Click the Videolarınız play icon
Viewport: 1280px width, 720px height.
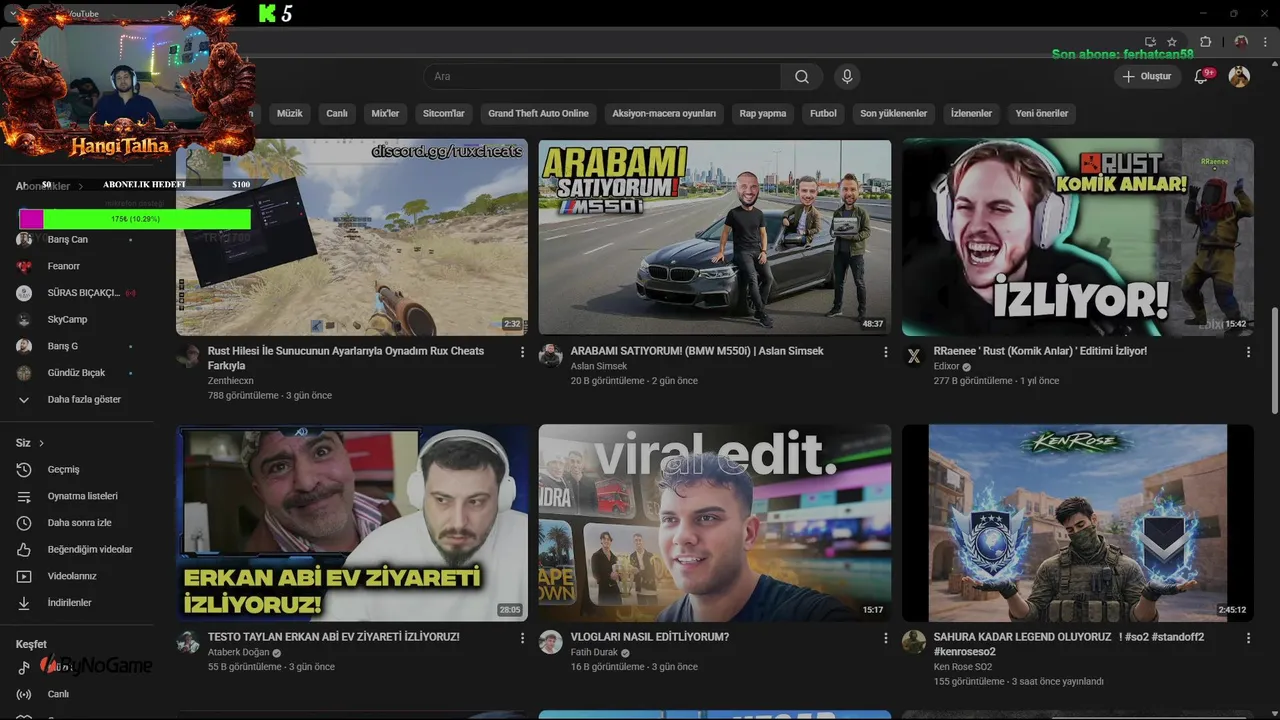pos(24,577)
